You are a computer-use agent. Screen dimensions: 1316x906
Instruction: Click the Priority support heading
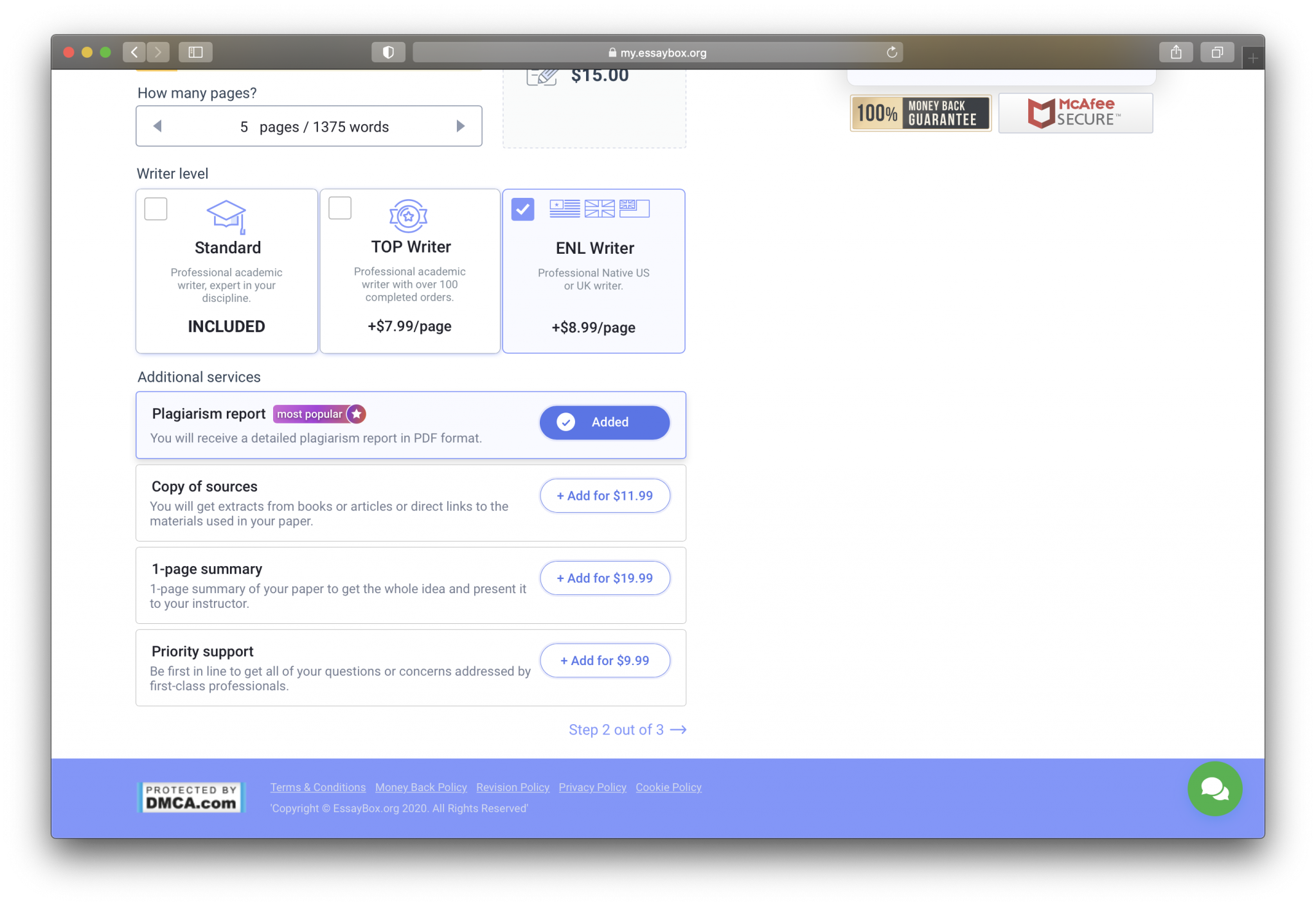tap(202, 652)
